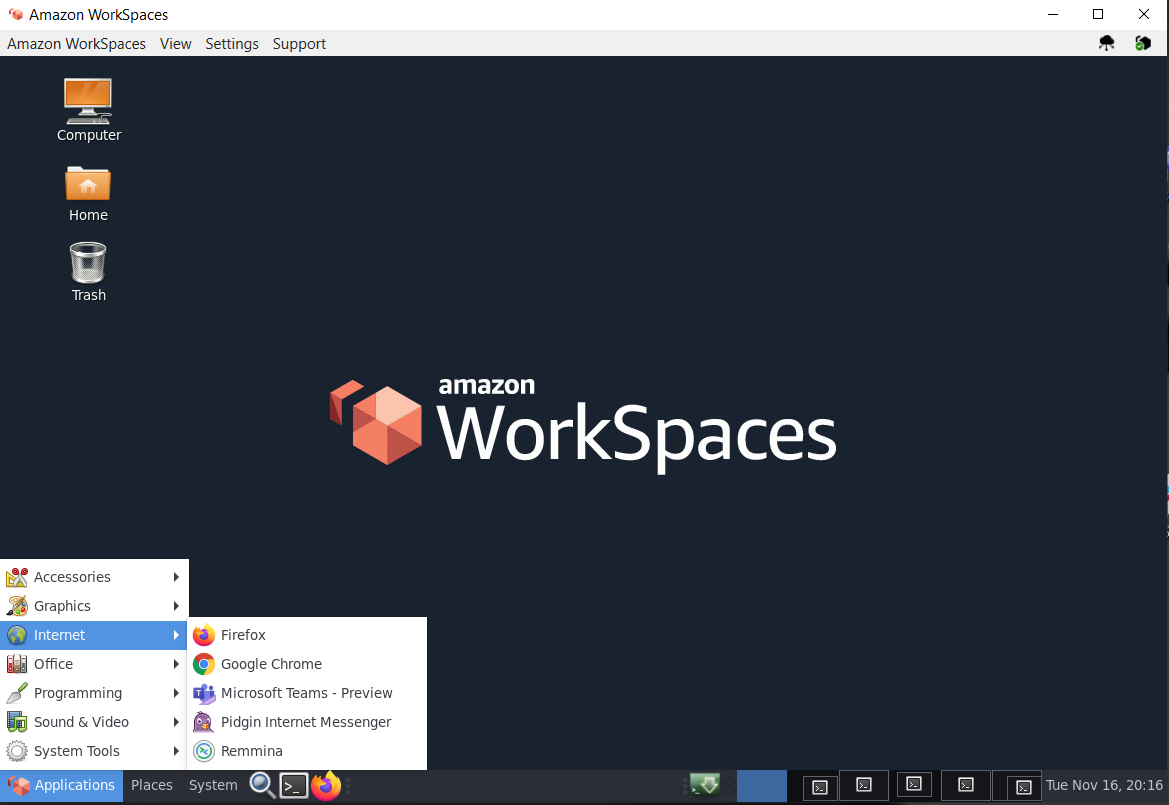The height and width of the screenshot is (805, 1169).
Task: Minimize the Amazon WorkSpaces window
Action: click(x=1053, y=14)
